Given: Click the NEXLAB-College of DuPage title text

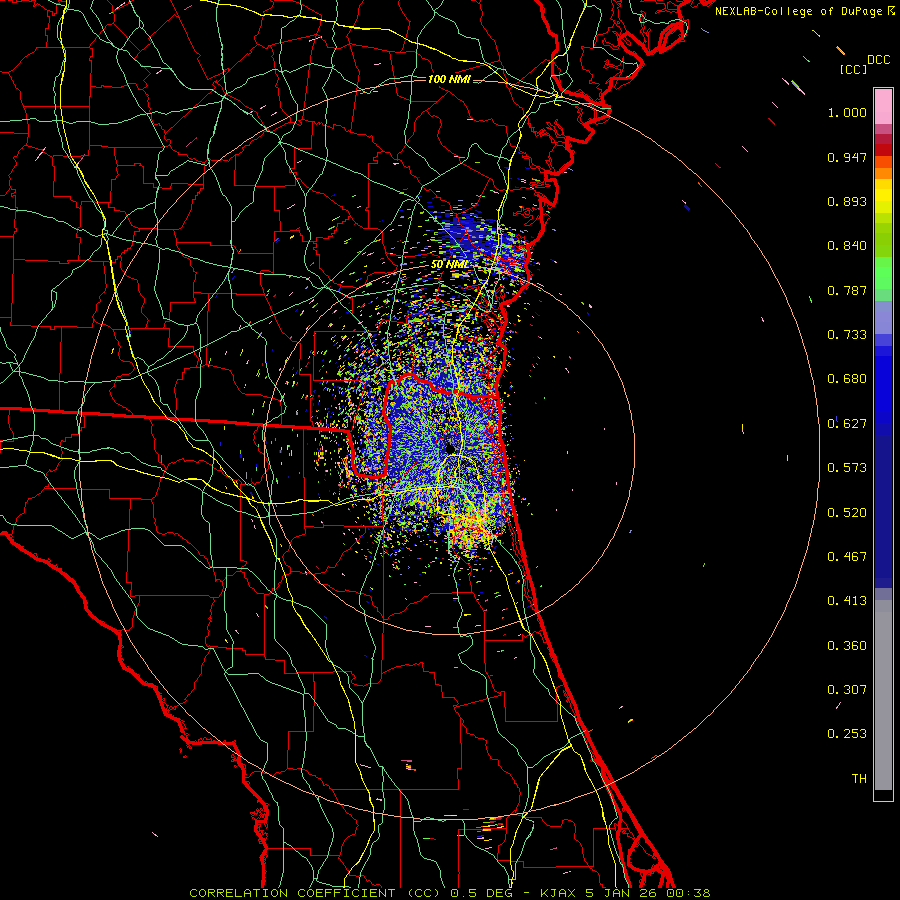Looking at the screenshot, I should click(805, 11).
